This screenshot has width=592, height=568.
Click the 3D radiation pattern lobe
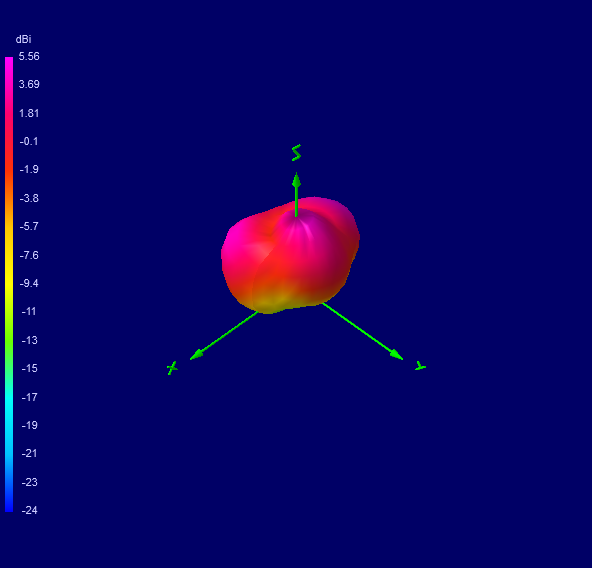290,255
